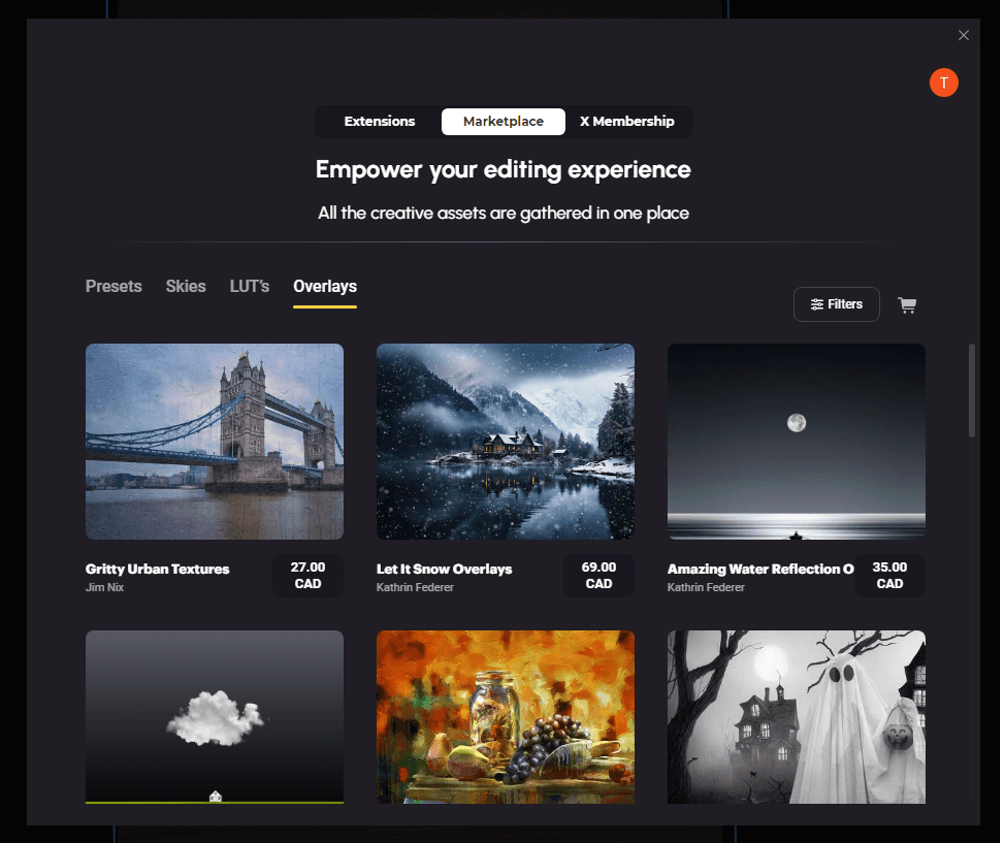1000x843 pixels.
Task: Click the 35.00 CAD price button
Action: click(x=890, y=575)
